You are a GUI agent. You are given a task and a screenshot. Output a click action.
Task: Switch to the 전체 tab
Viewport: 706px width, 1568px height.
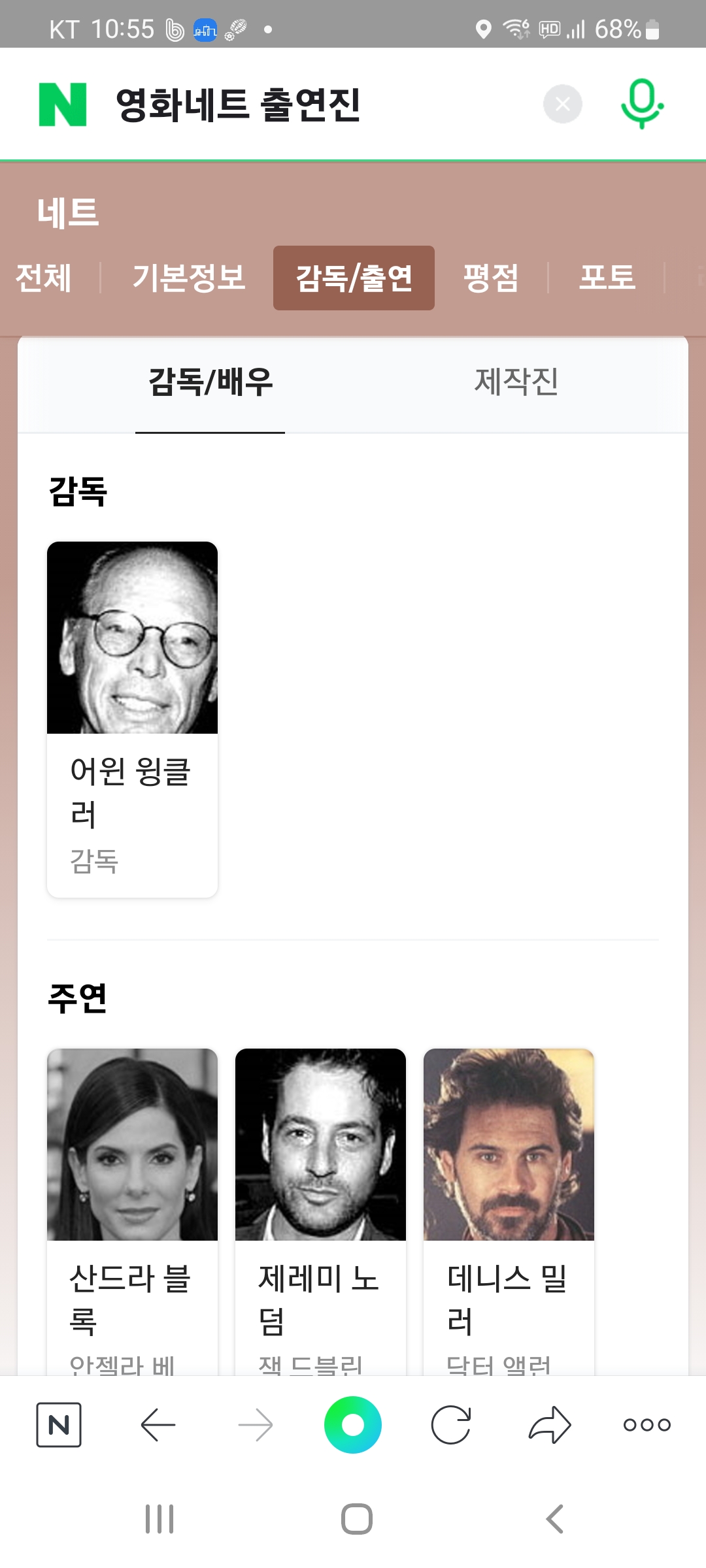[43, 278]
